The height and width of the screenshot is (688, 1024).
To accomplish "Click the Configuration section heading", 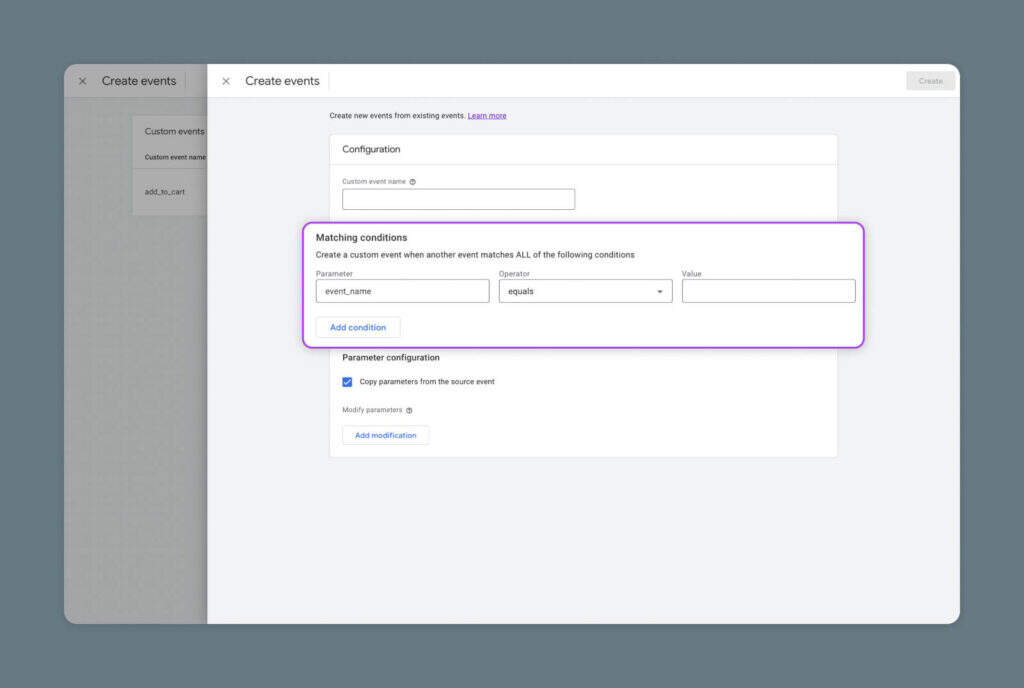I will [x=371, y=149].
